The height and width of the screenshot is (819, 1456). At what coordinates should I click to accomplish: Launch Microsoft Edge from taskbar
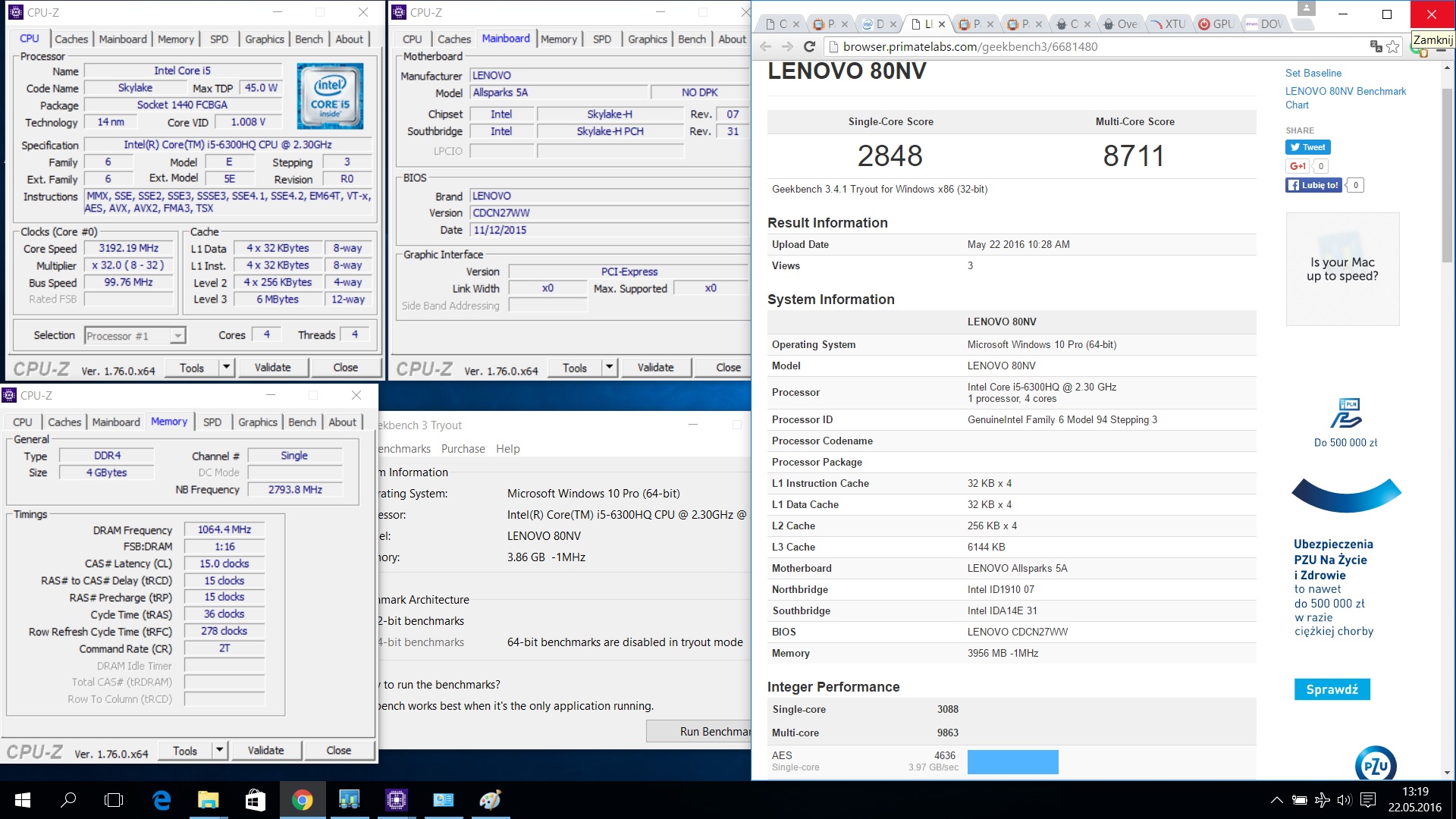(x=162, y=800)
